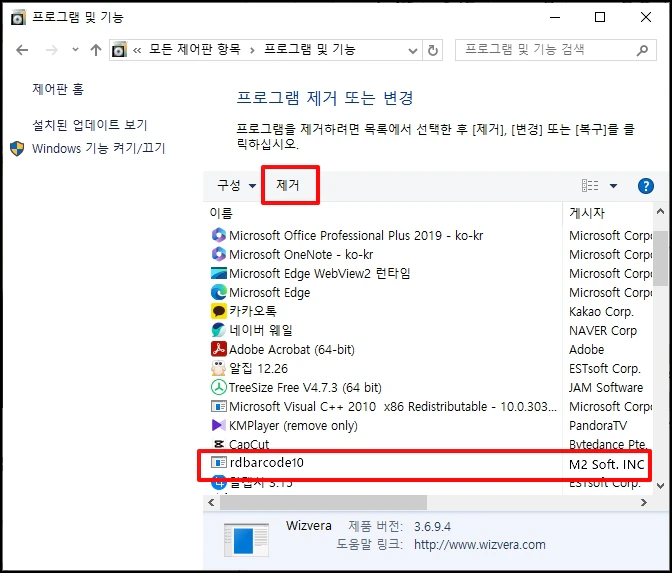The width and height of the screenshot is (672, 573).
Task: Click the 제거 uninstall button
Action: (288, 185)
